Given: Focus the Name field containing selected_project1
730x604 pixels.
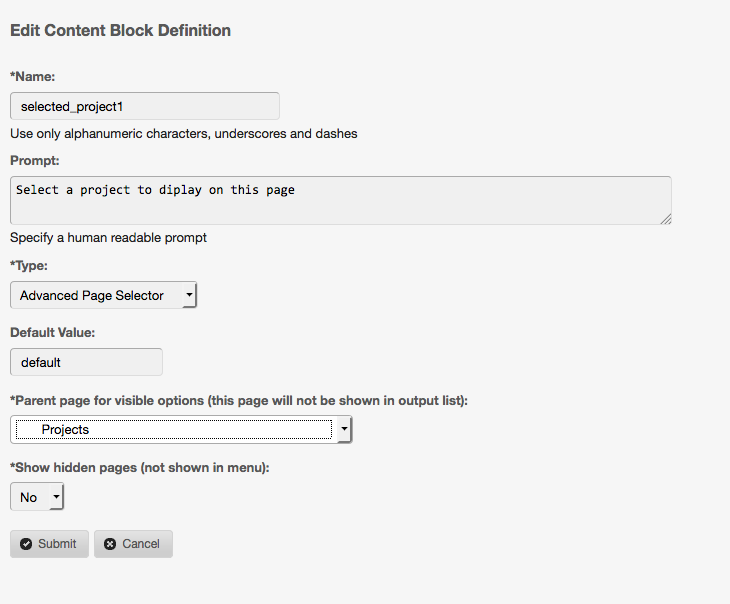Looking at the screenshot, I should point(144,106).
